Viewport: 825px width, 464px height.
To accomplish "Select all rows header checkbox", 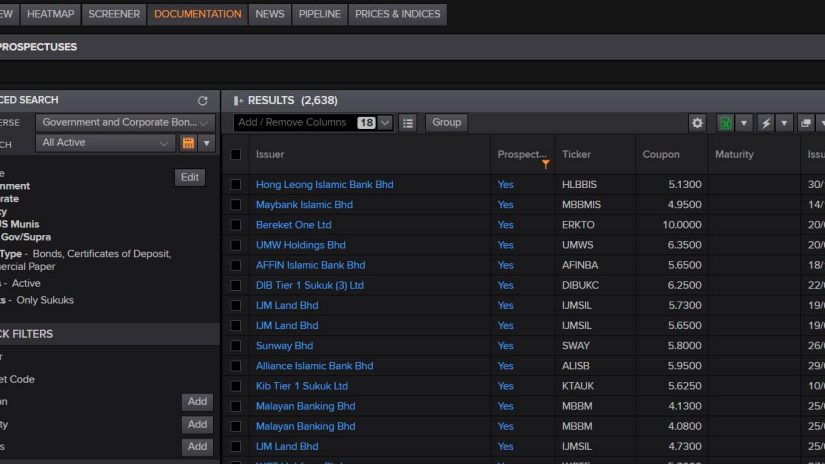I will tap(236, 154).
